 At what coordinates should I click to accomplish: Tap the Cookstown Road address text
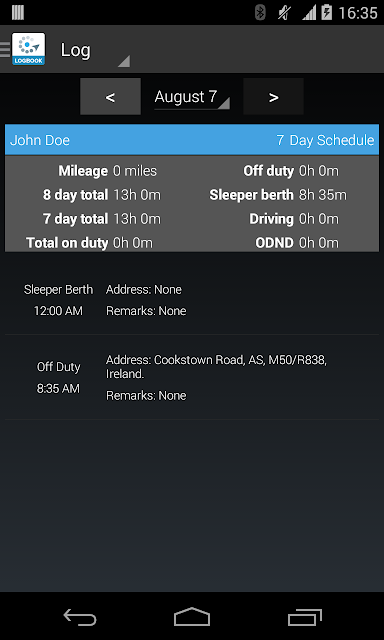[x=216, y=367]
